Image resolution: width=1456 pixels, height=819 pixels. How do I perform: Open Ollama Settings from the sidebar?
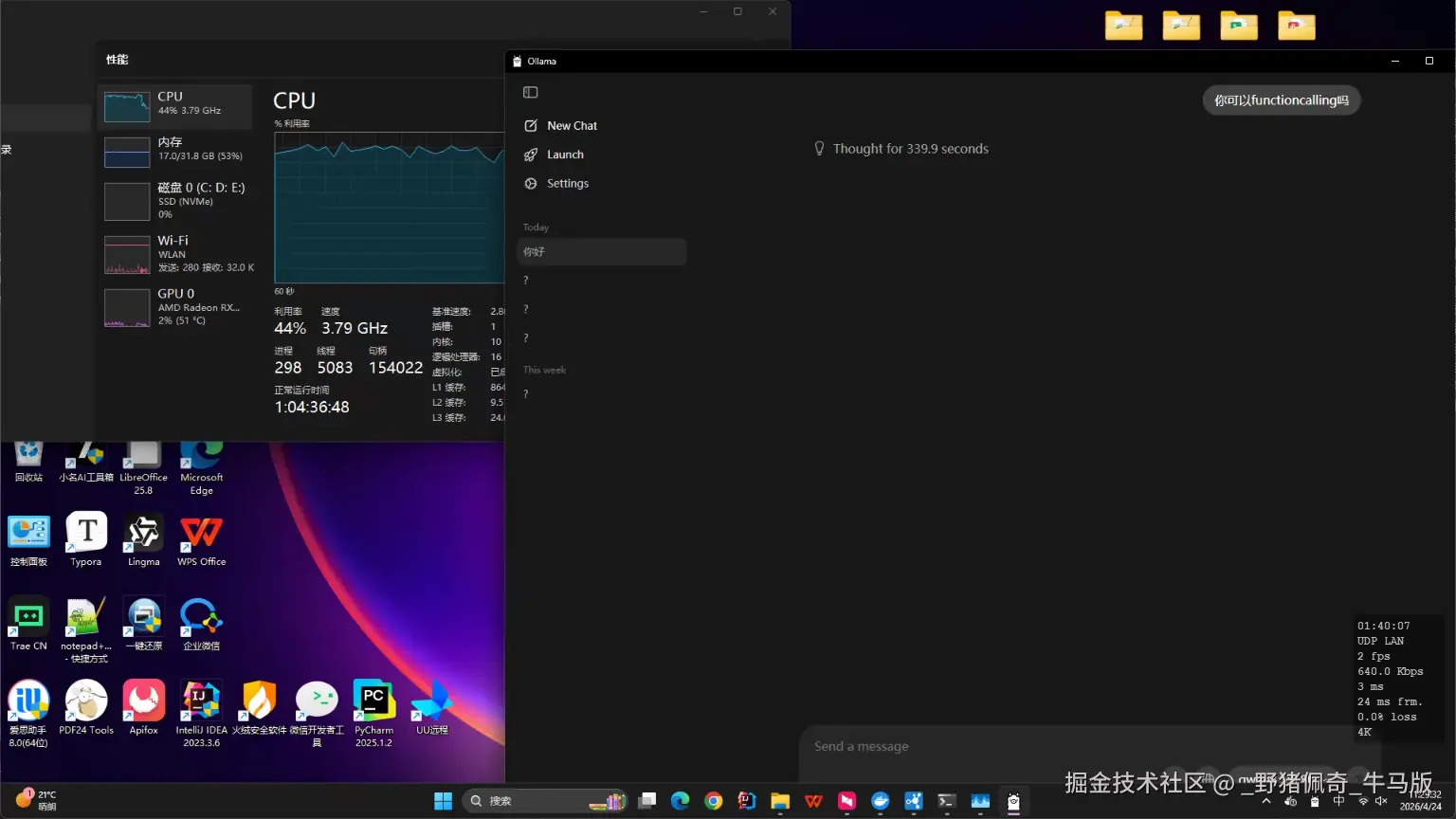tap(567, 184)
